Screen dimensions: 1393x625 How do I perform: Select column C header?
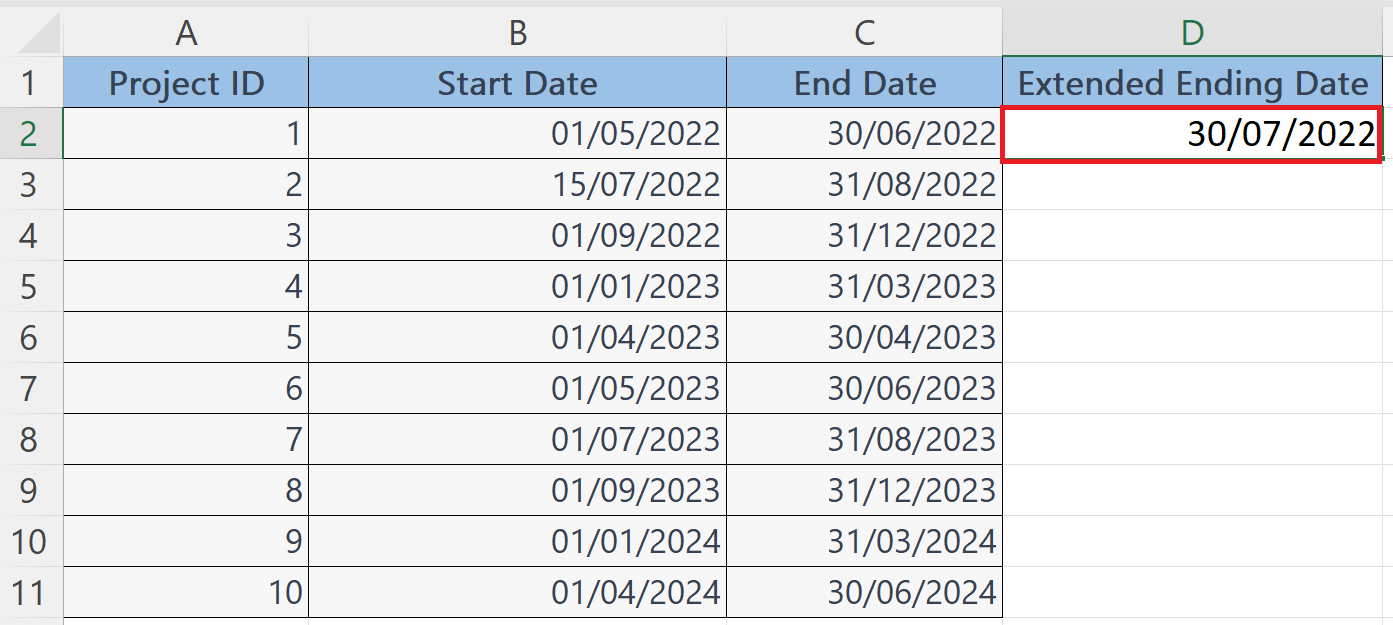864,31
